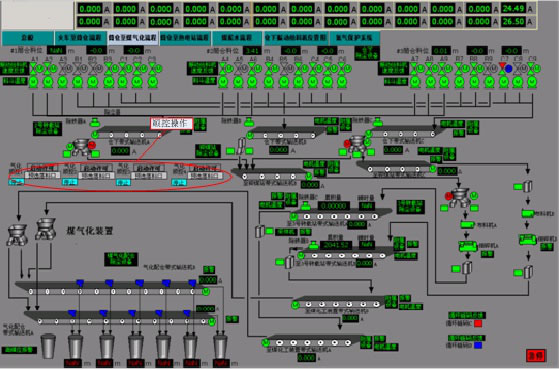This screenshot has height=370, width=559.
Task: Click the blue motor indicator beside C7 valve
Action: click(509, 68)
